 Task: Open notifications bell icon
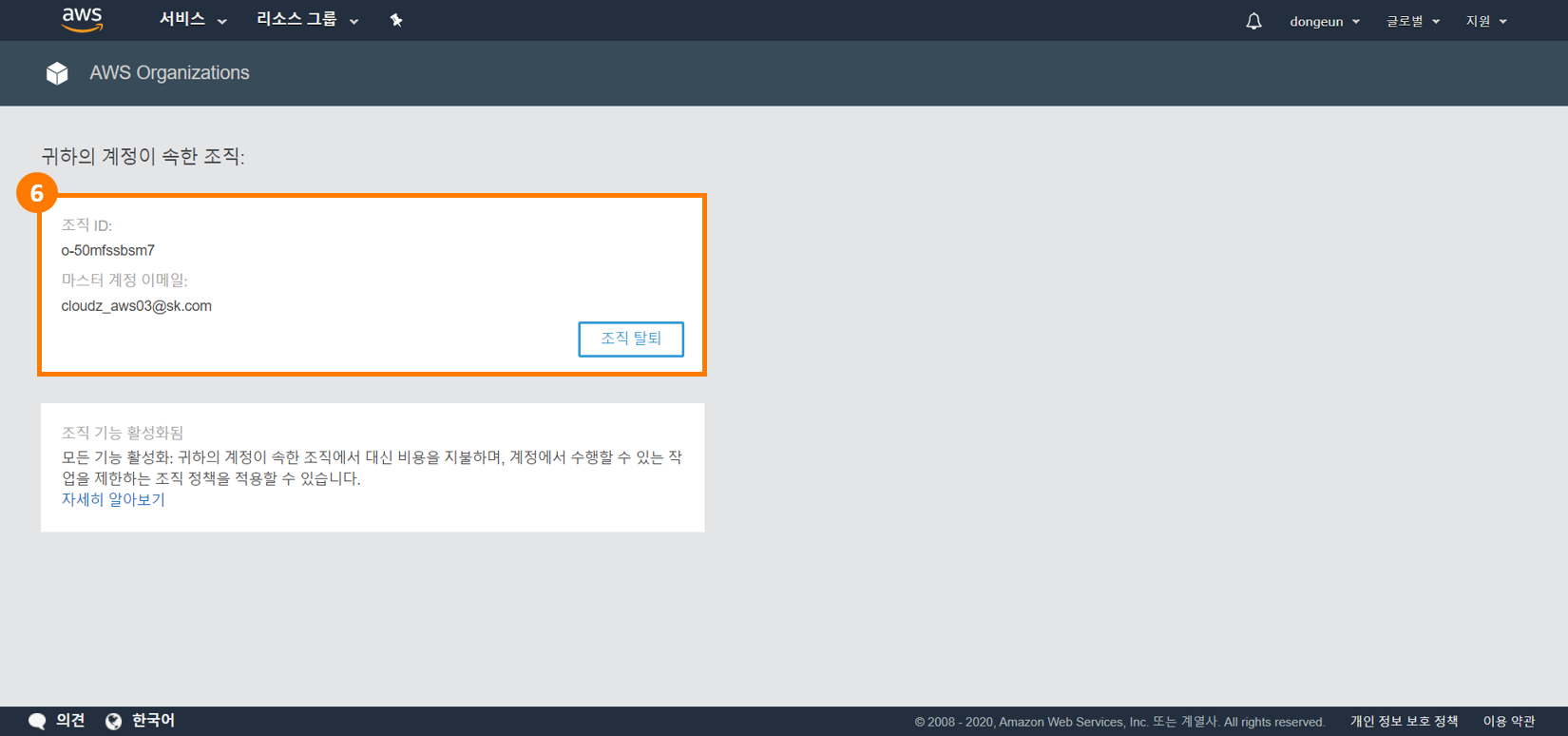1253,21
